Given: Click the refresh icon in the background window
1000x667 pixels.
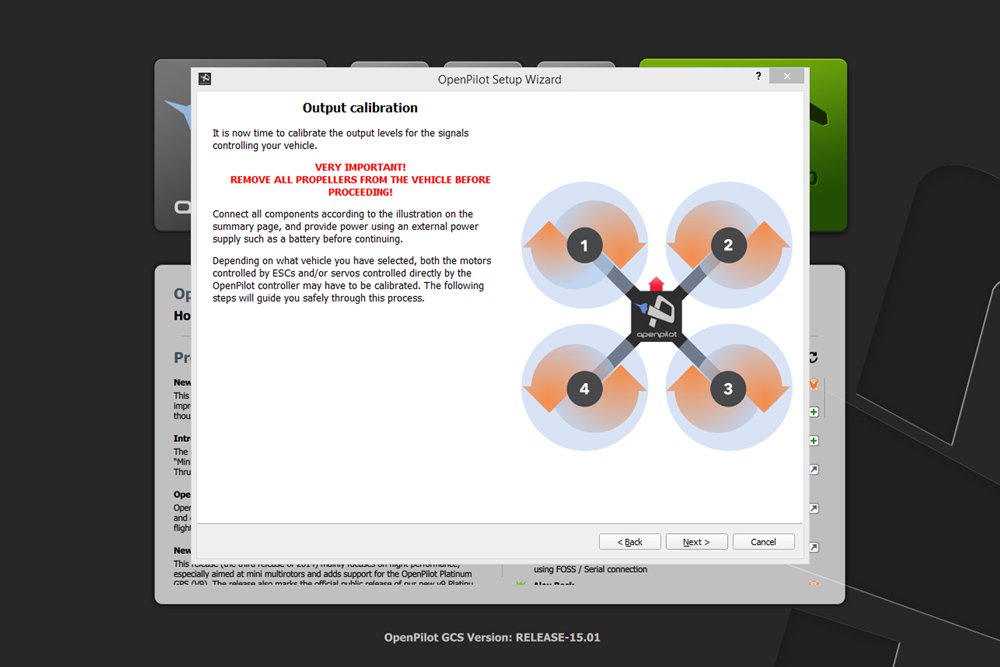Looking at the screenshot, I should click(813, 358).
